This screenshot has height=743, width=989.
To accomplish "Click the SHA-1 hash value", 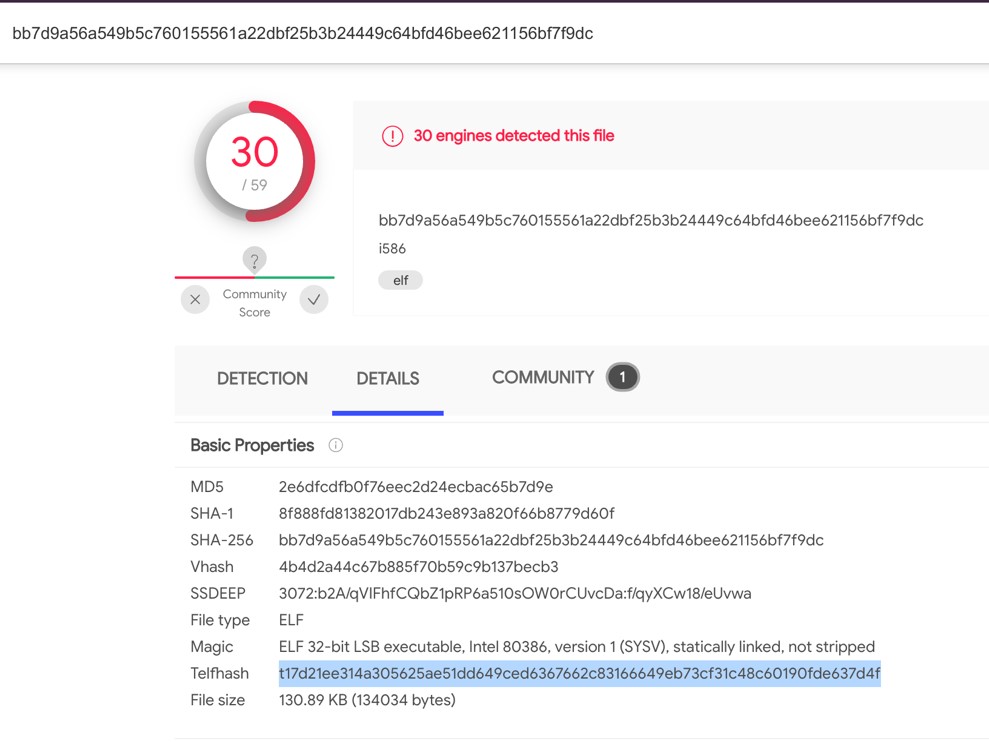I will [x=446, y=513].
